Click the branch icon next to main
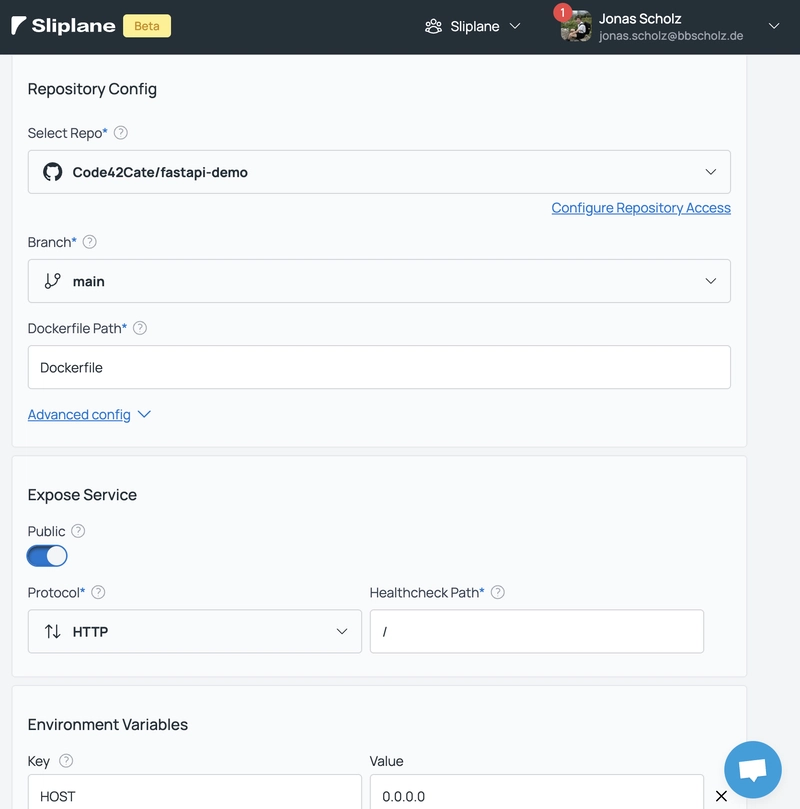800x809 pixels. click(51, 281)
